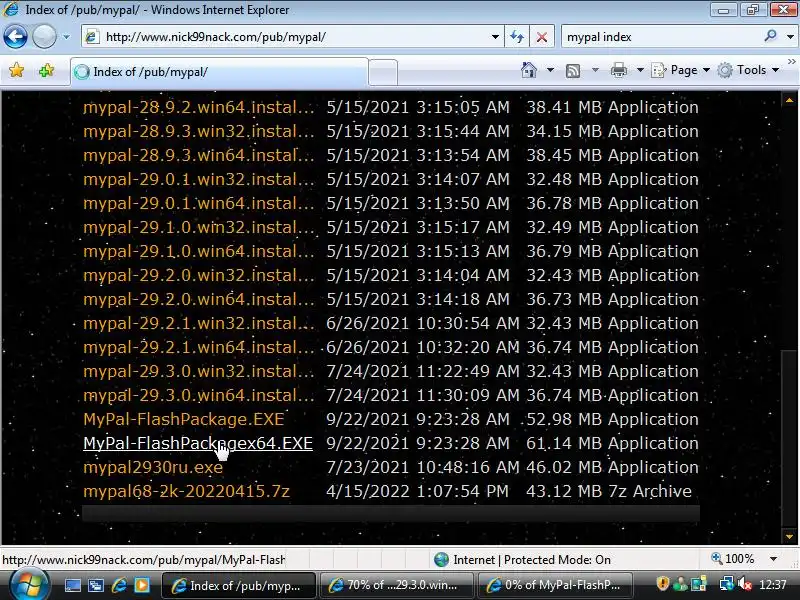
Task: Click the Forward navigation button
Action: tap(44, 37)
